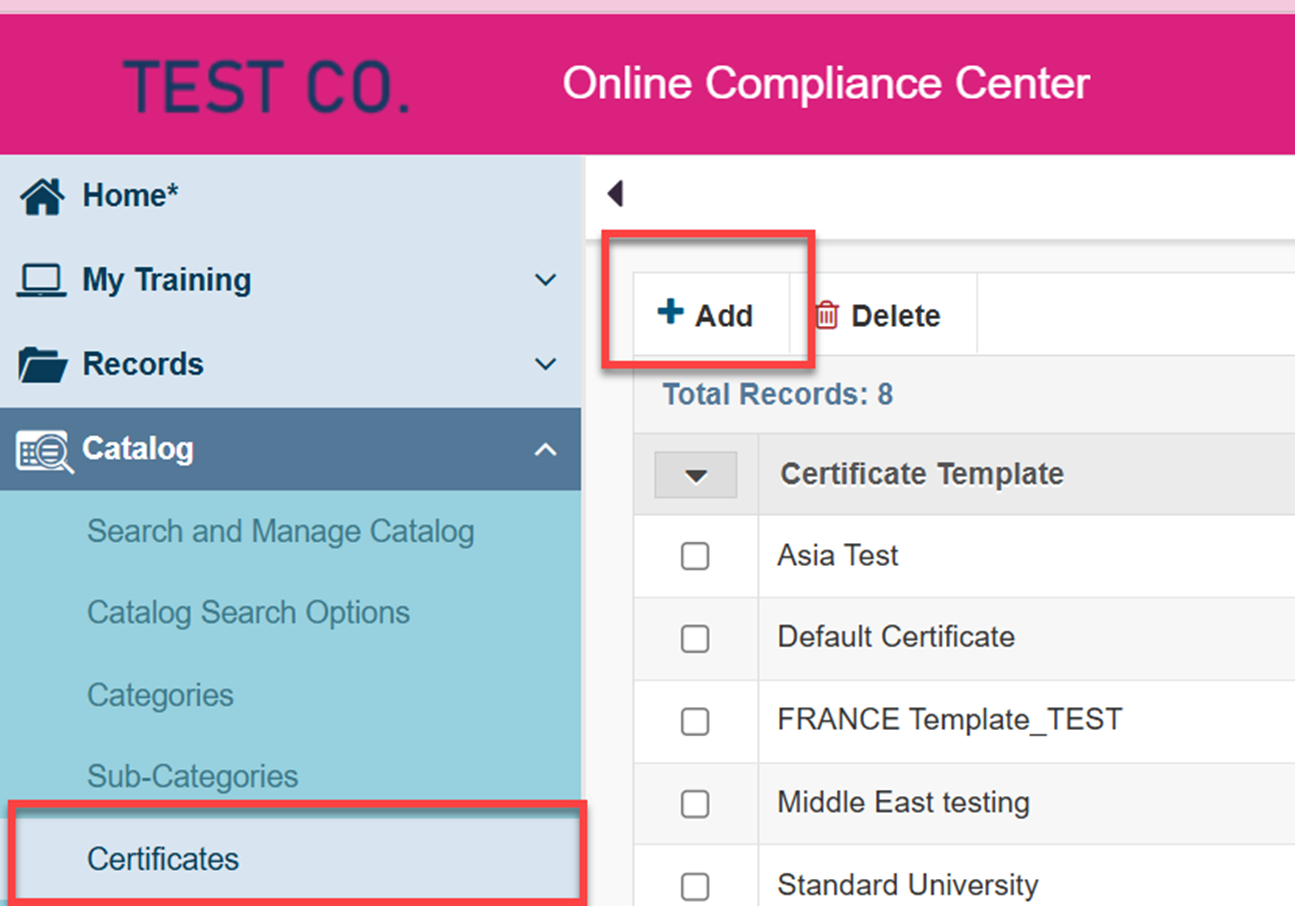Check the Asia Test checkbox
Viewport: 1295px width, 906px height.
695,556
